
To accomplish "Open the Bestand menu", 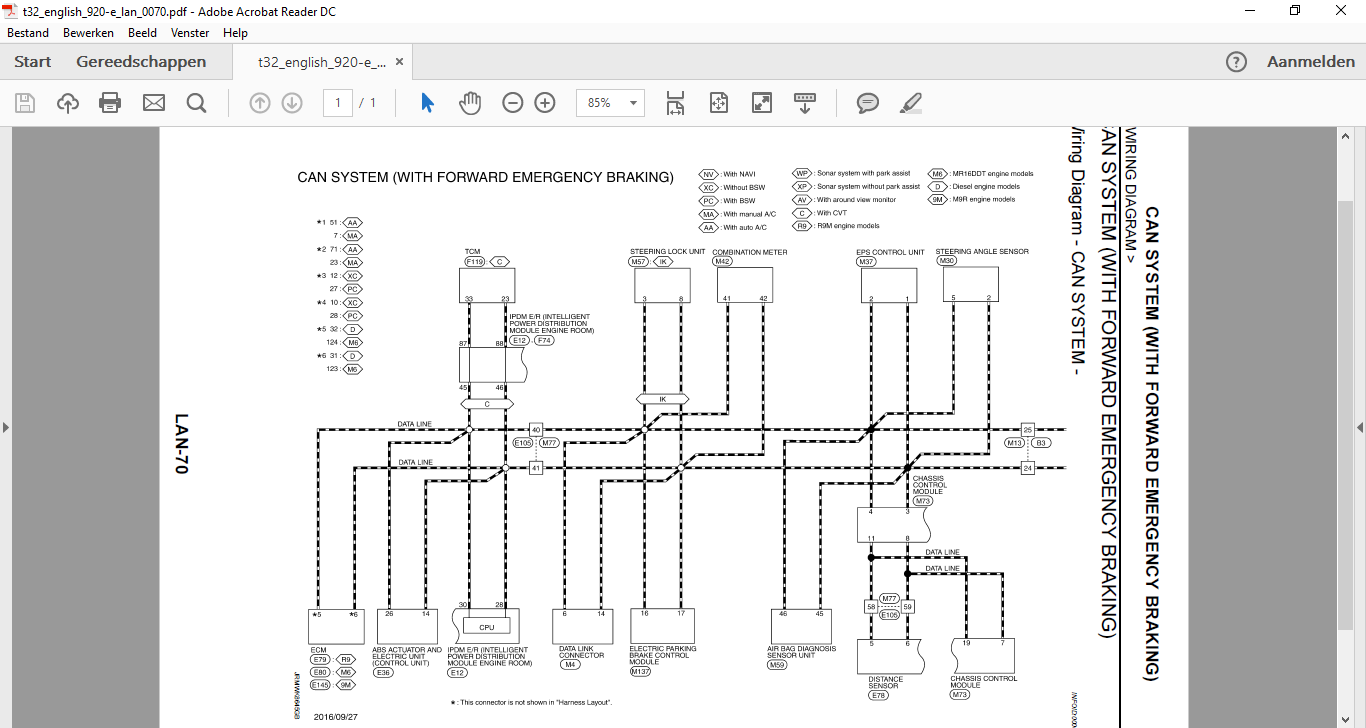I will click(28, 33).
